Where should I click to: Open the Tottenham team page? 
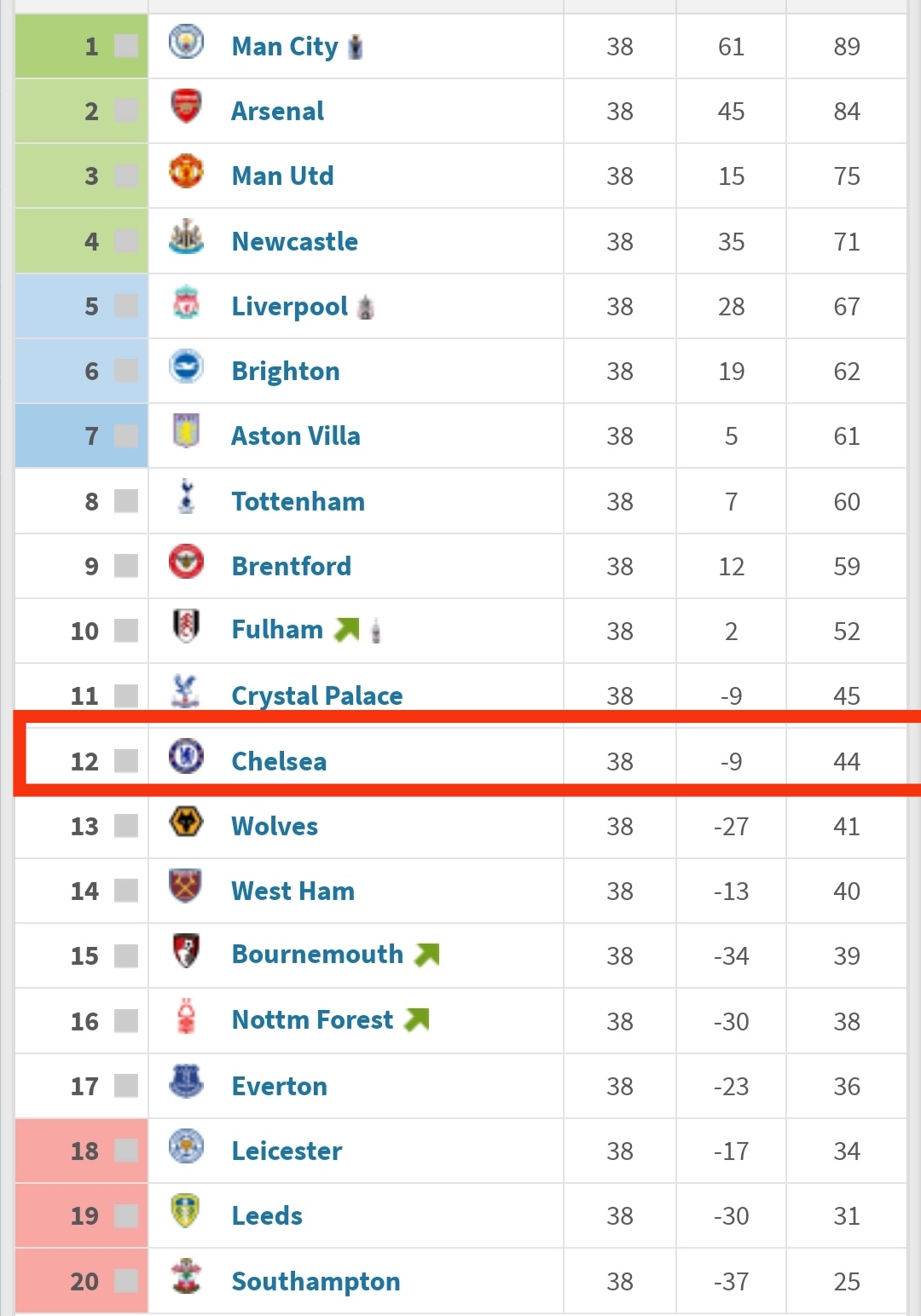tap(298, 501)
